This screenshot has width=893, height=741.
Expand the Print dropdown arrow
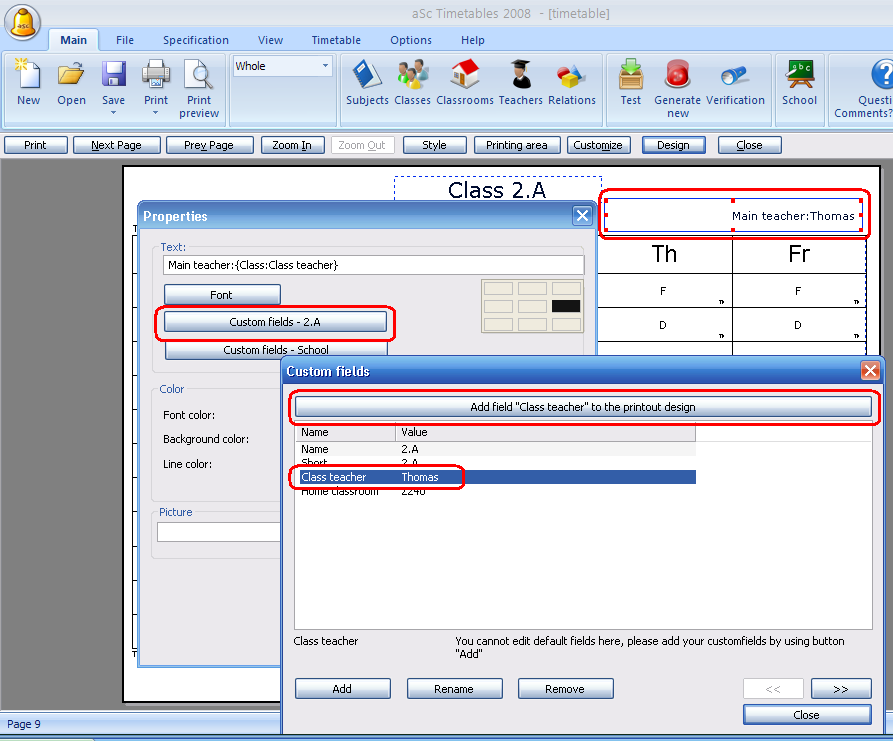point(156,113)
